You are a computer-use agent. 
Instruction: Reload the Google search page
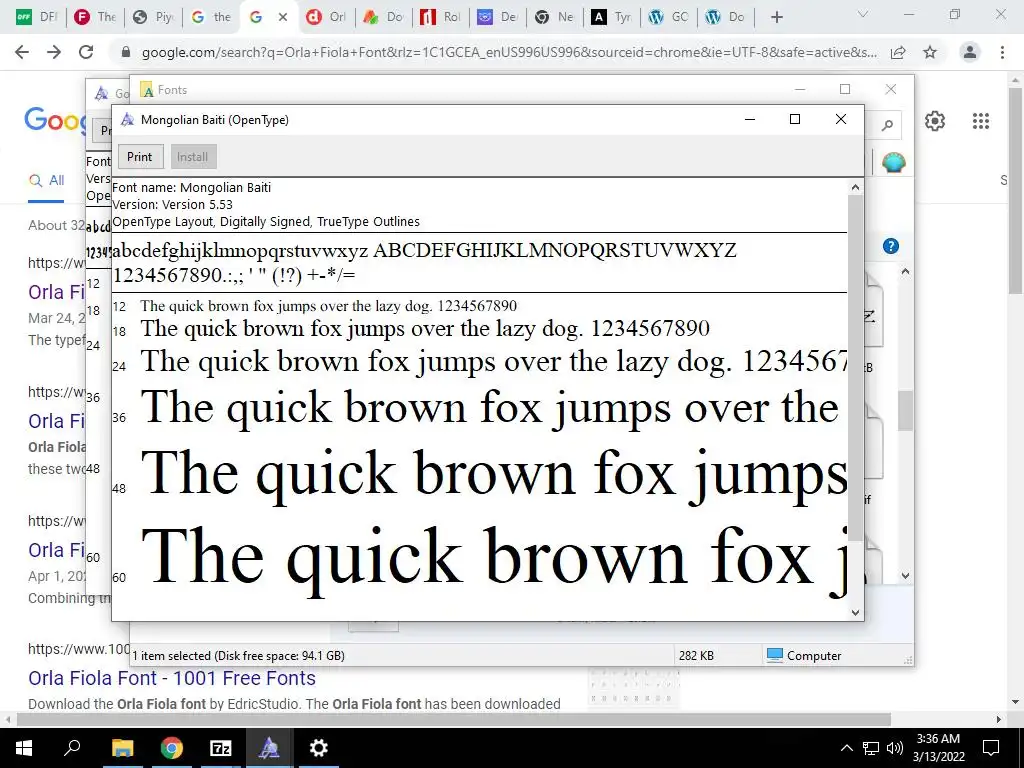(x=86, y=52)
